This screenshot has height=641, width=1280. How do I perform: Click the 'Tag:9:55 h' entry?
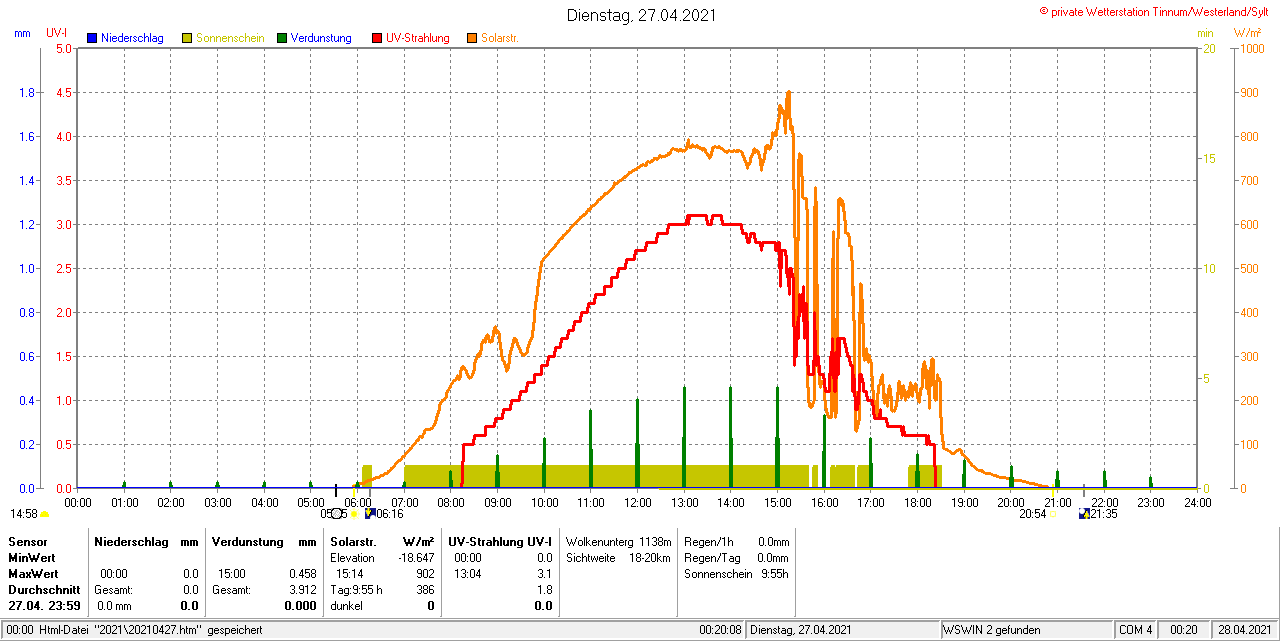point(356,590)
